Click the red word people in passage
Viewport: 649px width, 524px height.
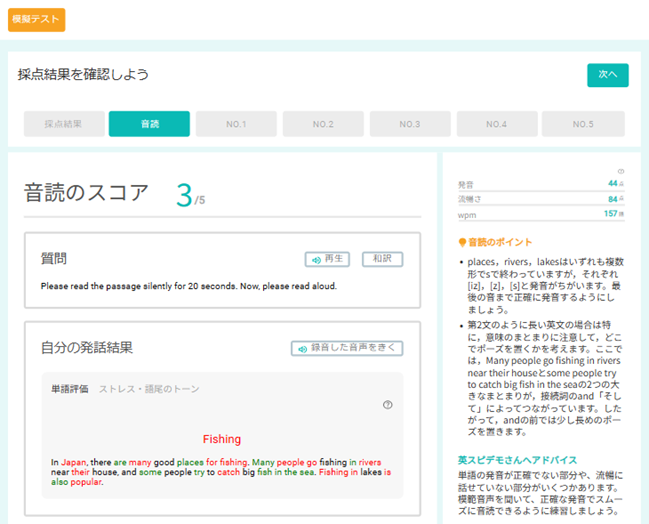coord(291,462)
